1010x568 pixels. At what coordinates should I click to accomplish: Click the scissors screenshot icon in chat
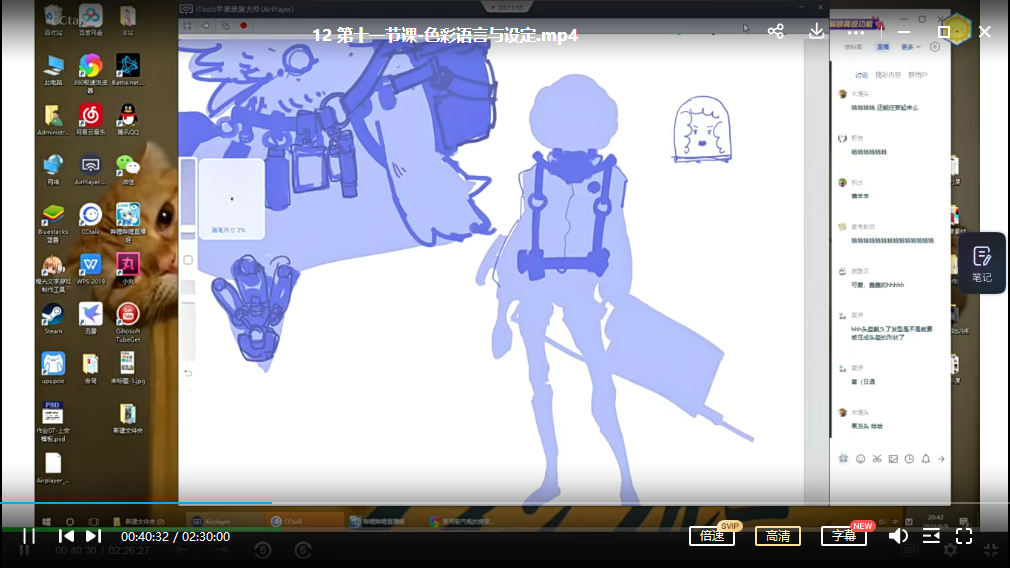[x=877, y=459]
